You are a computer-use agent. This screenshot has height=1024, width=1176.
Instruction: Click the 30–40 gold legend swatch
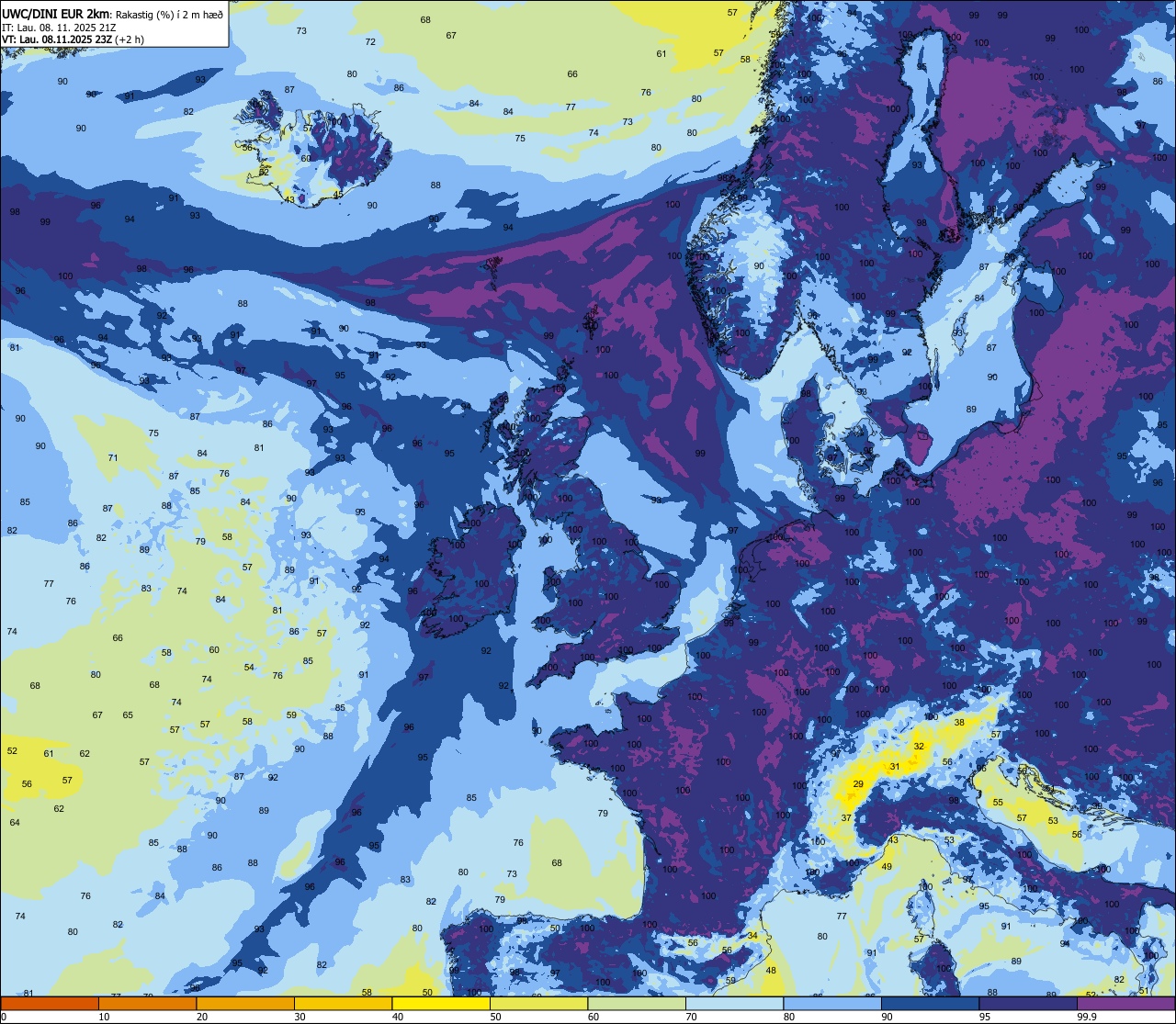pos(343,1003)
